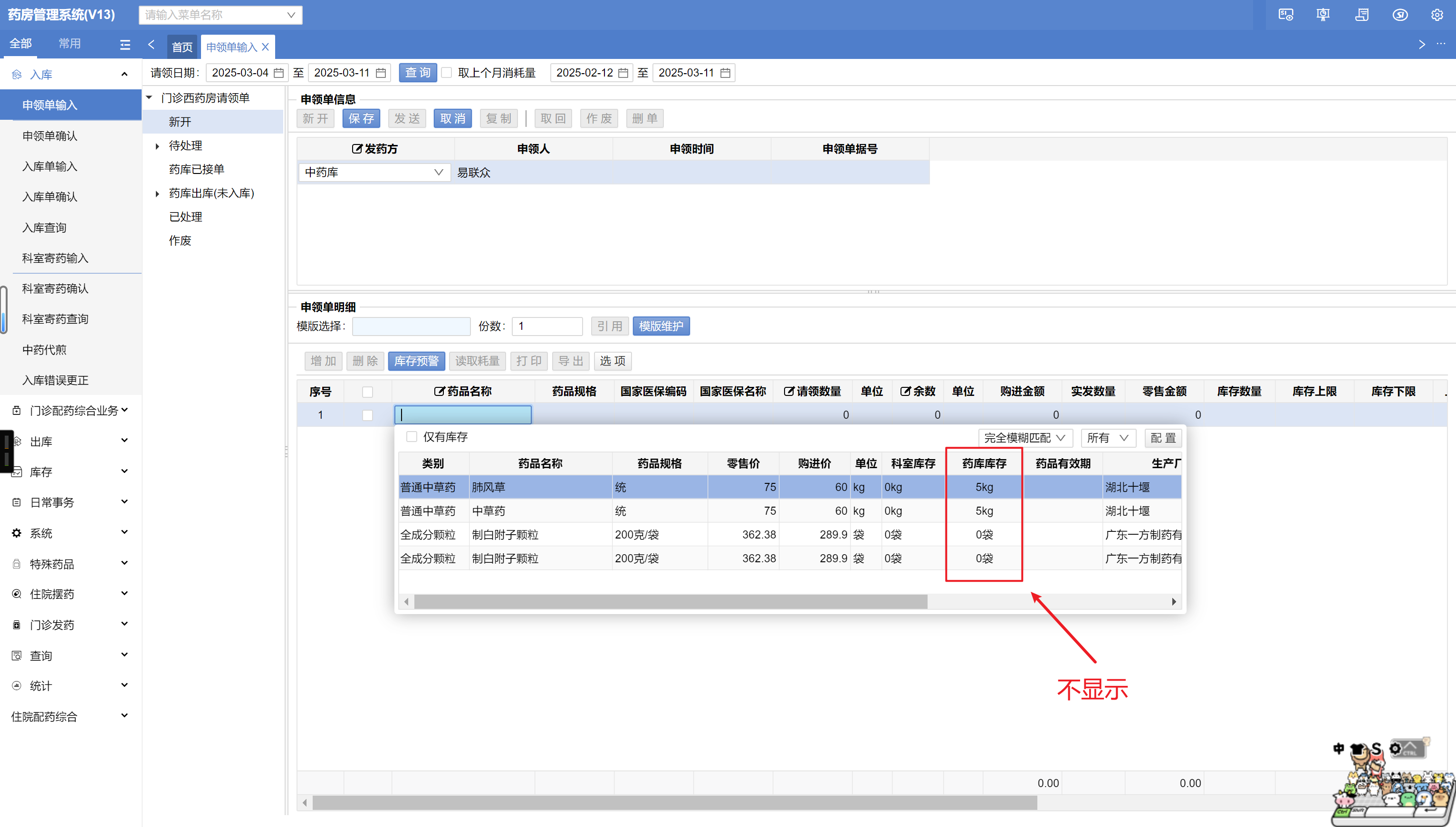Switch to the 首页 tab
Image resolution: width=1456 pixels, height=827 pixels.
coord(182,47)
